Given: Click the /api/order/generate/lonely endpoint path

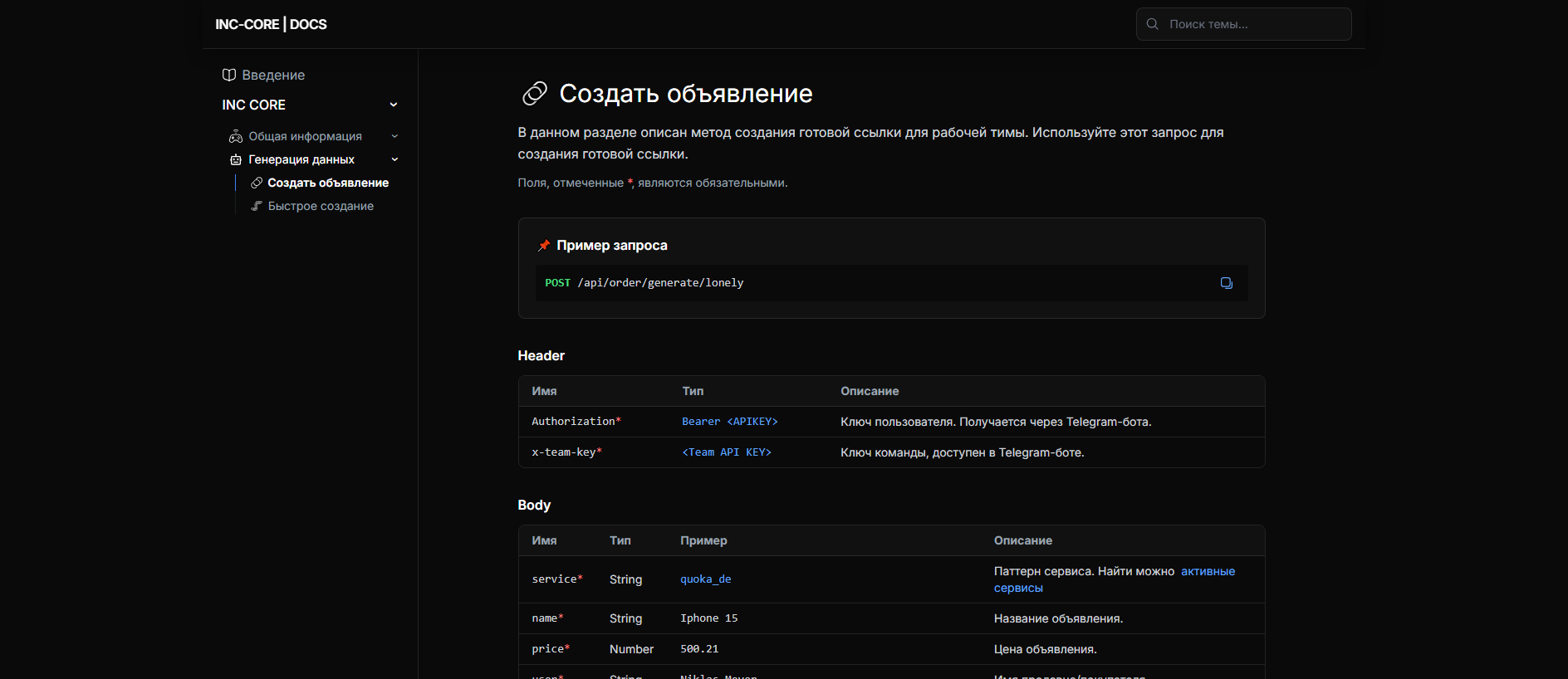Looking at the screenshot, I should [x=660, y=283].
